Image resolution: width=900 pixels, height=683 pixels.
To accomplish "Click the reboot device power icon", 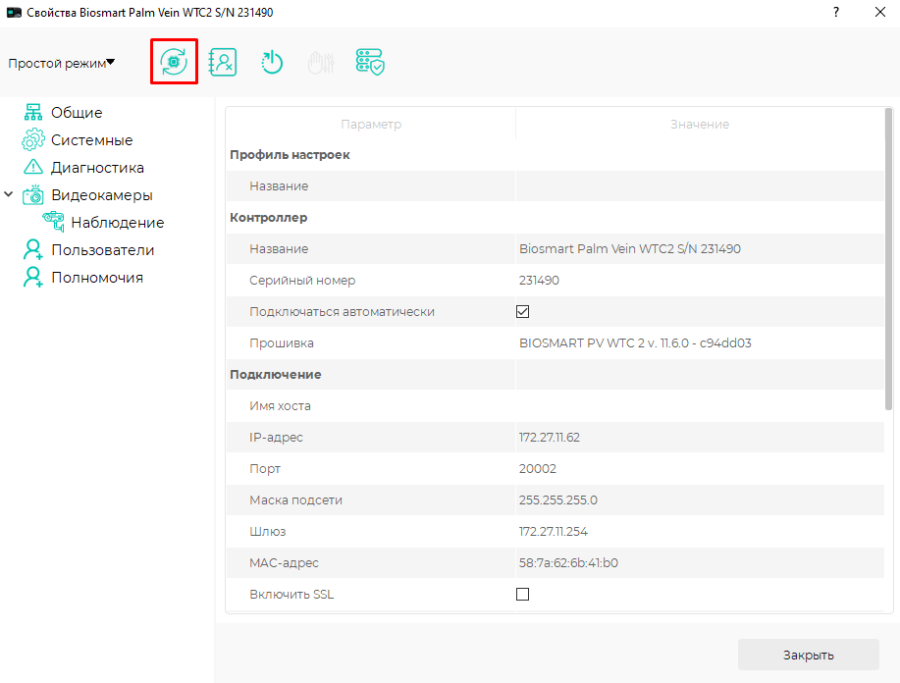I will 271,62.
